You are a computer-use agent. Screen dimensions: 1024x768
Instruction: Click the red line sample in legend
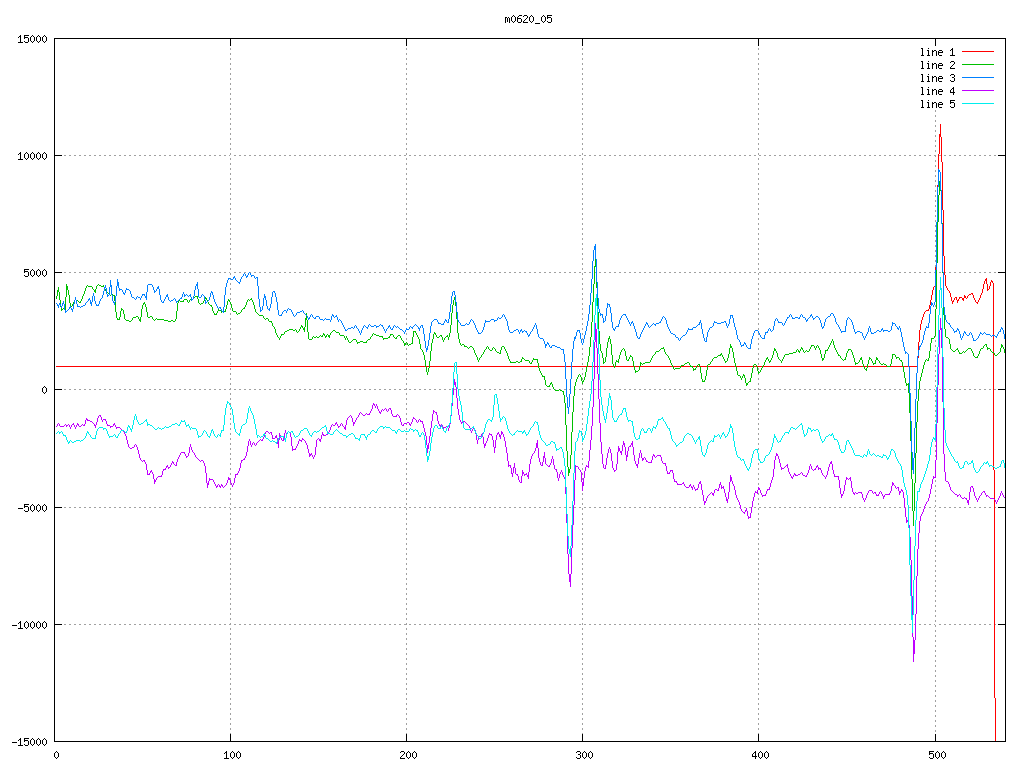(978, 52)
